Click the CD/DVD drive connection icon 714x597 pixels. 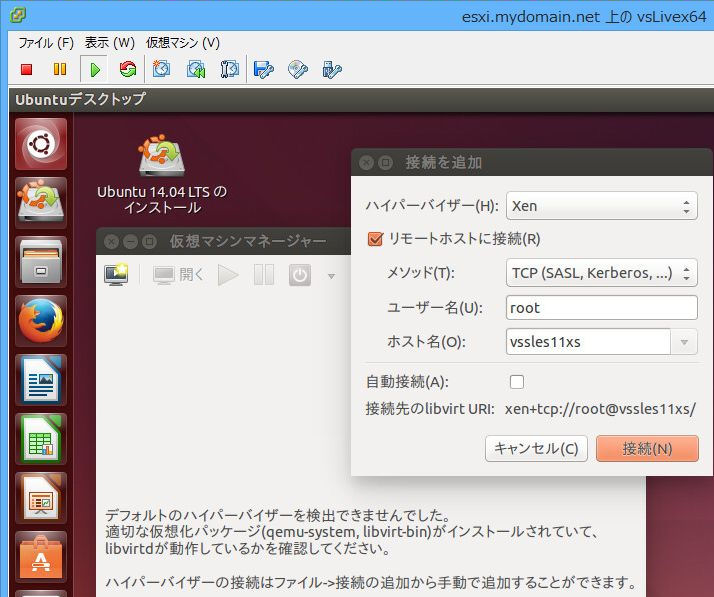click(x=298, y=69)
